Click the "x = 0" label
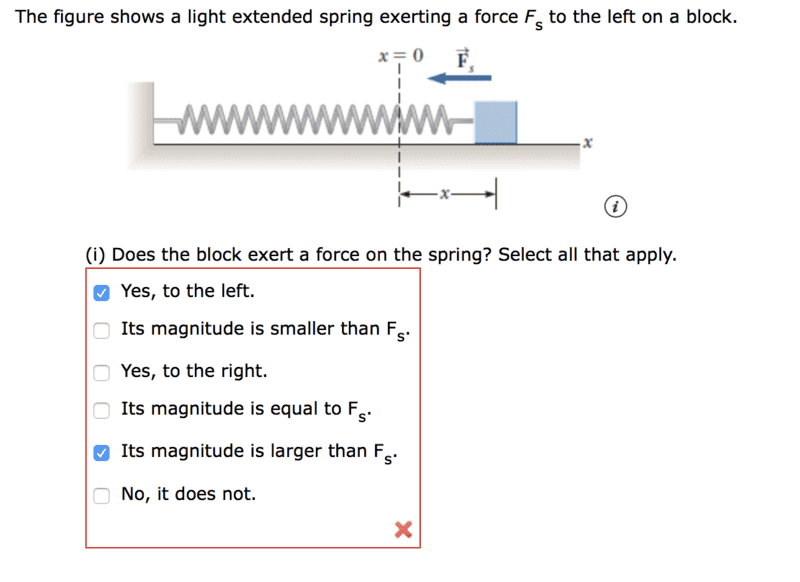This screenshot has height=582, width=800. tap(399, 54)
